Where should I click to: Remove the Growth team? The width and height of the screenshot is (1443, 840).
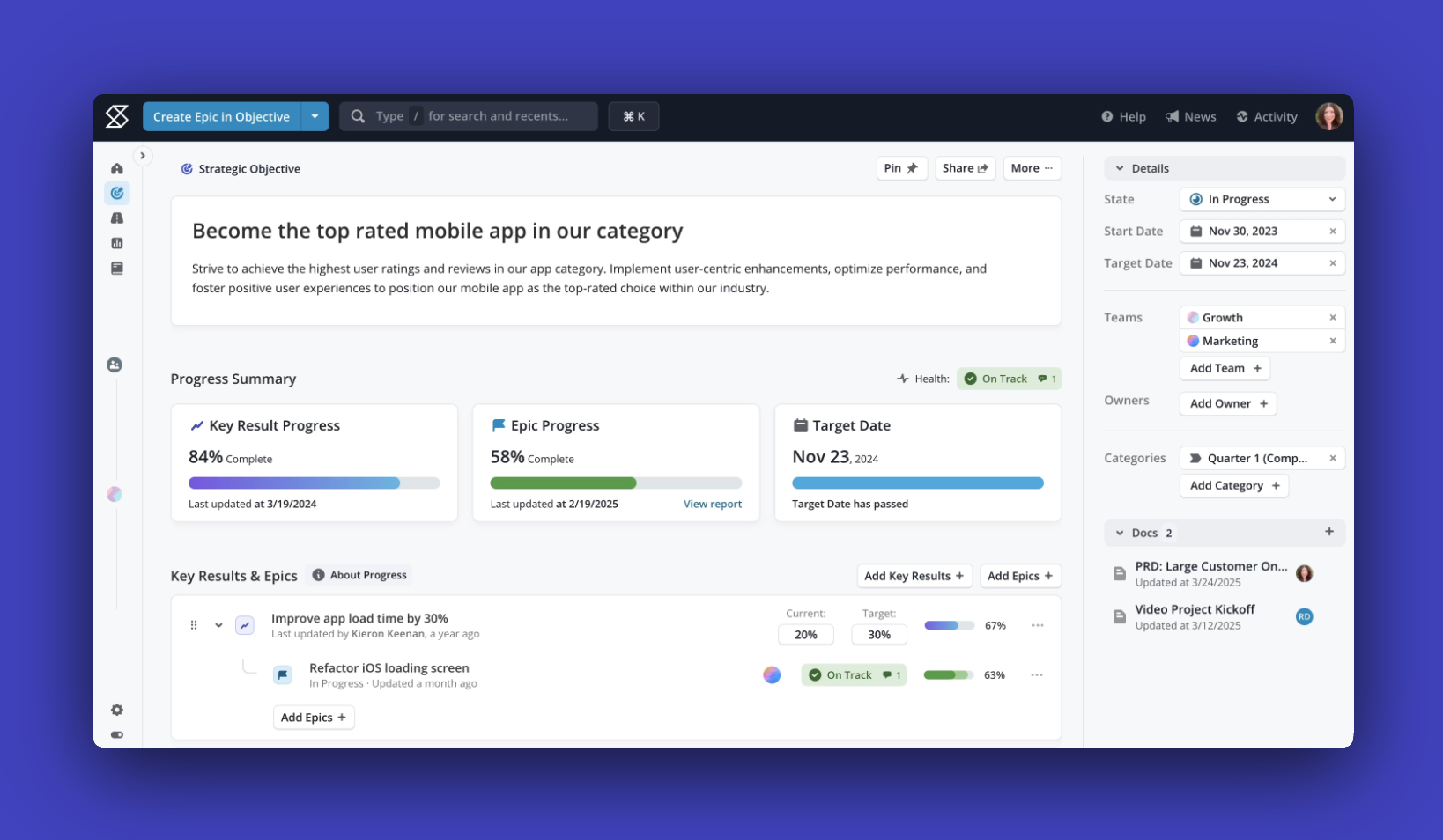1332,317
